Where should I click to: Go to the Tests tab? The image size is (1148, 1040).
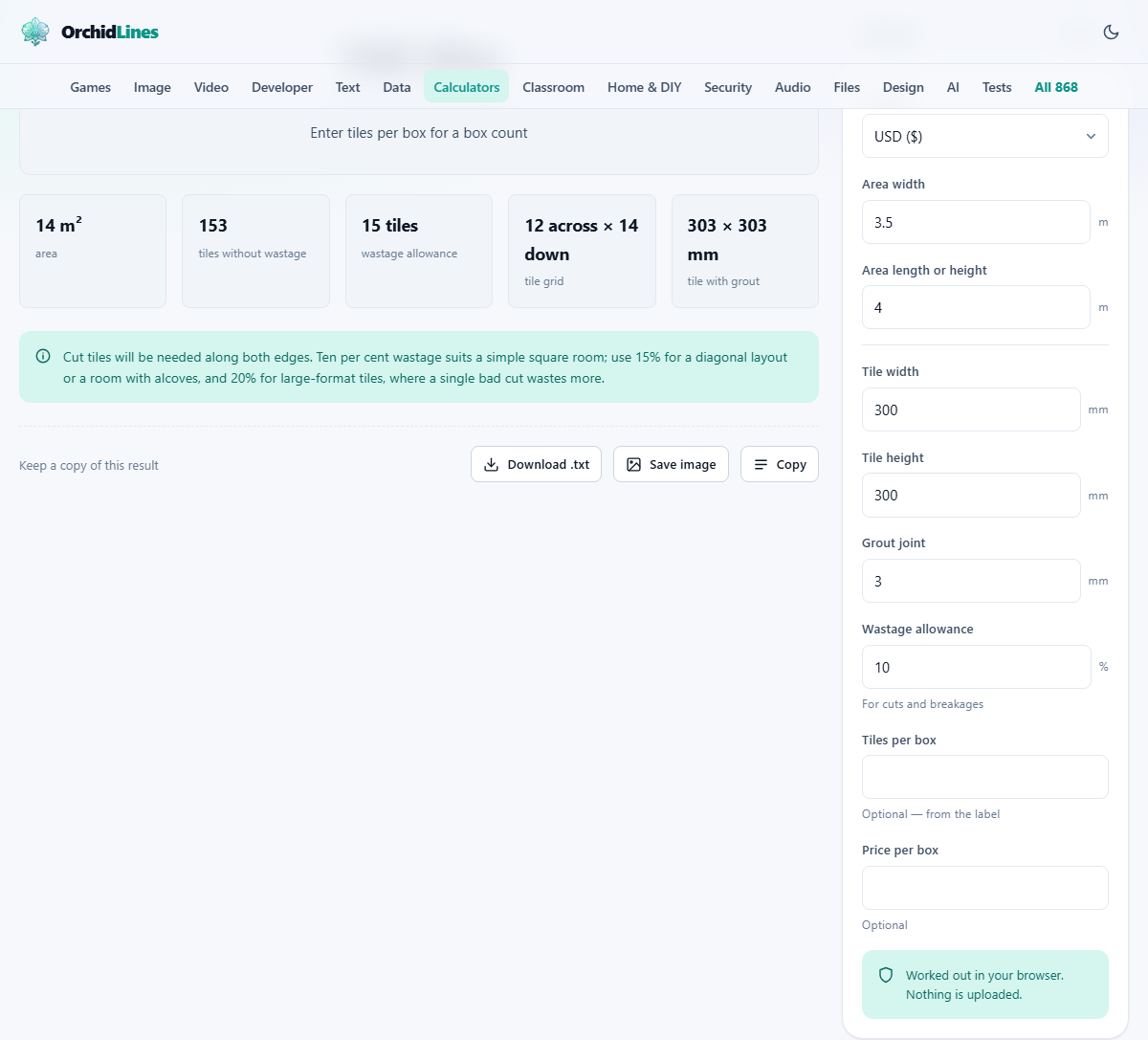[x=997, y=87]
